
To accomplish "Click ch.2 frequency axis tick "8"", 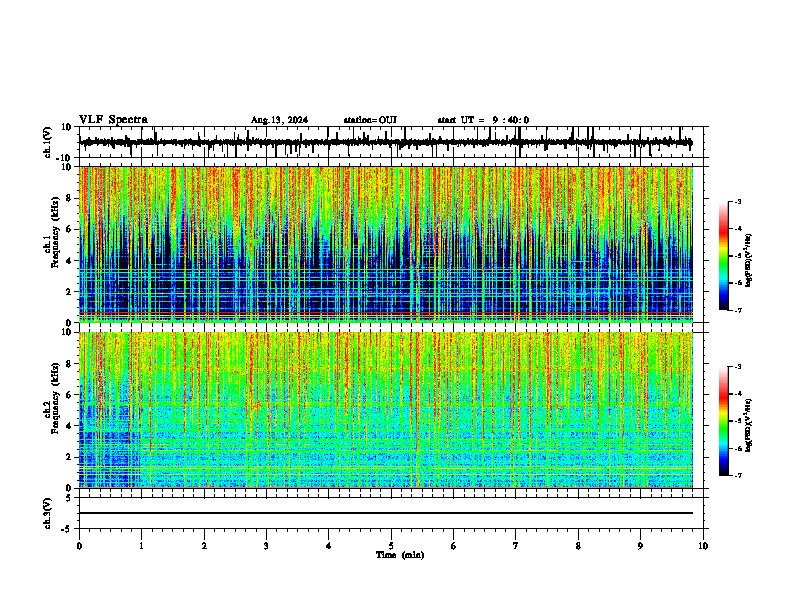I will [70, 364].
